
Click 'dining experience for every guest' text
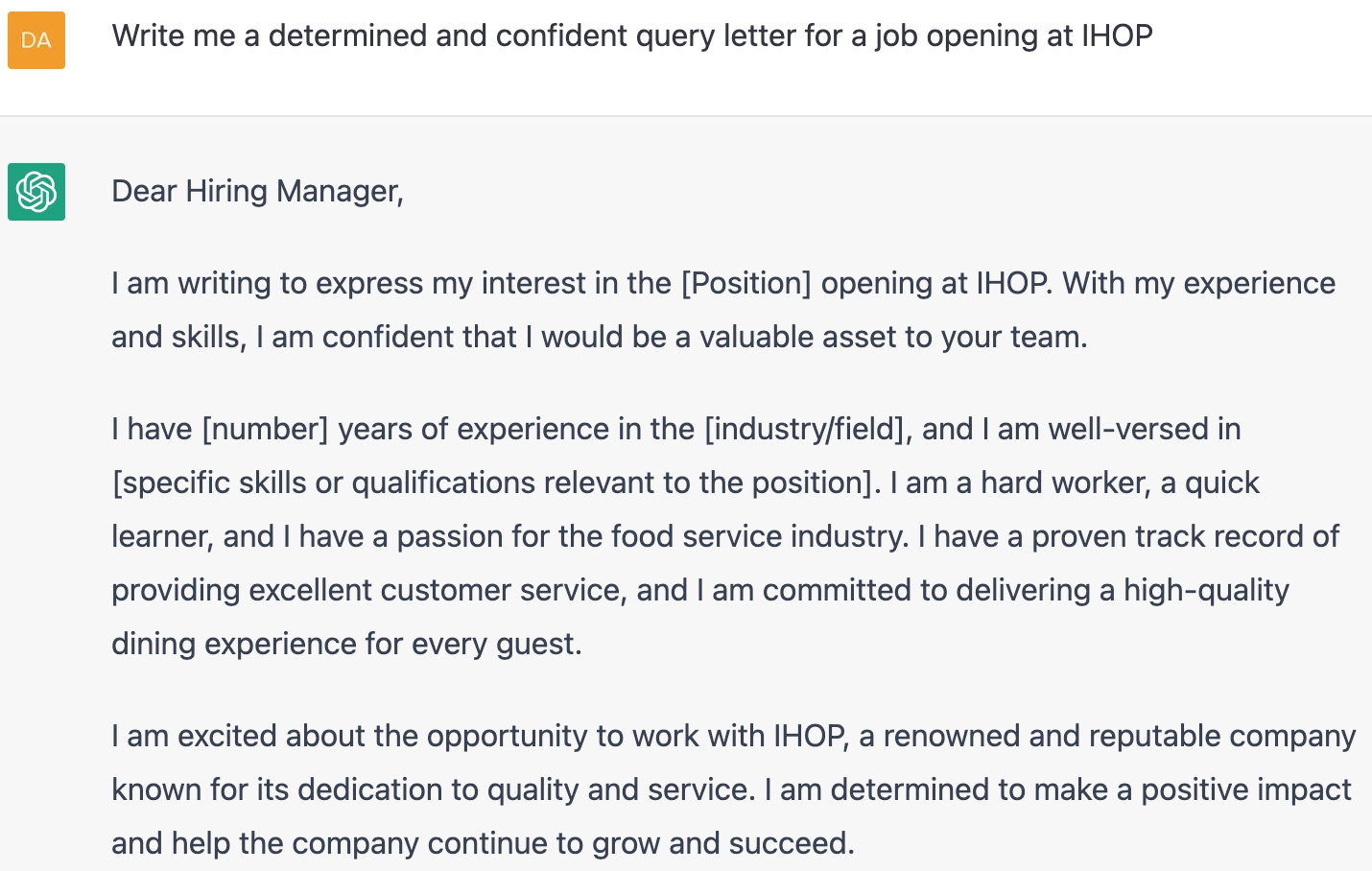tap(345, 645)
